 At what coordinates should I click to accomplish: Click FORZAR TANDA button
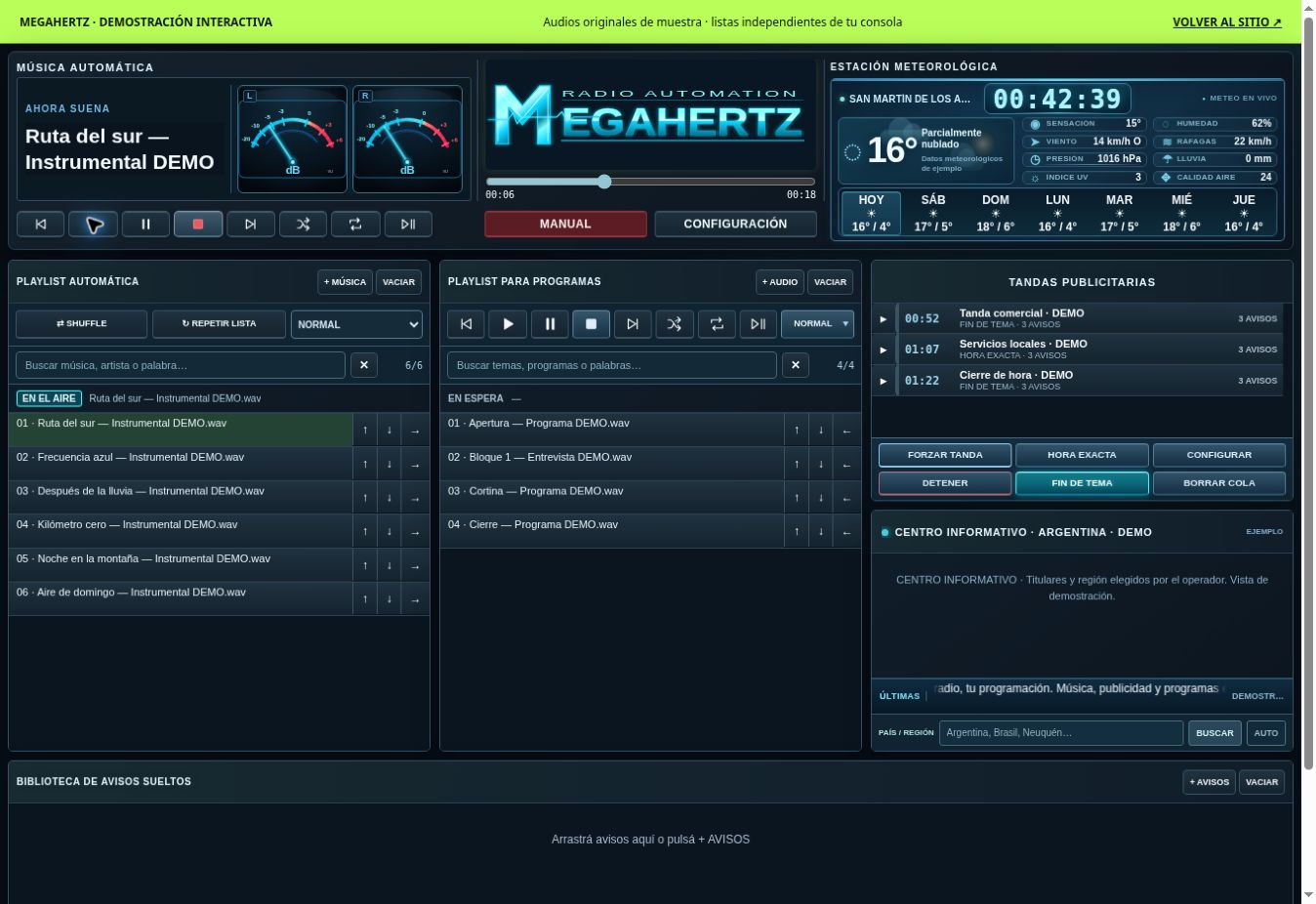coord(945,455)
